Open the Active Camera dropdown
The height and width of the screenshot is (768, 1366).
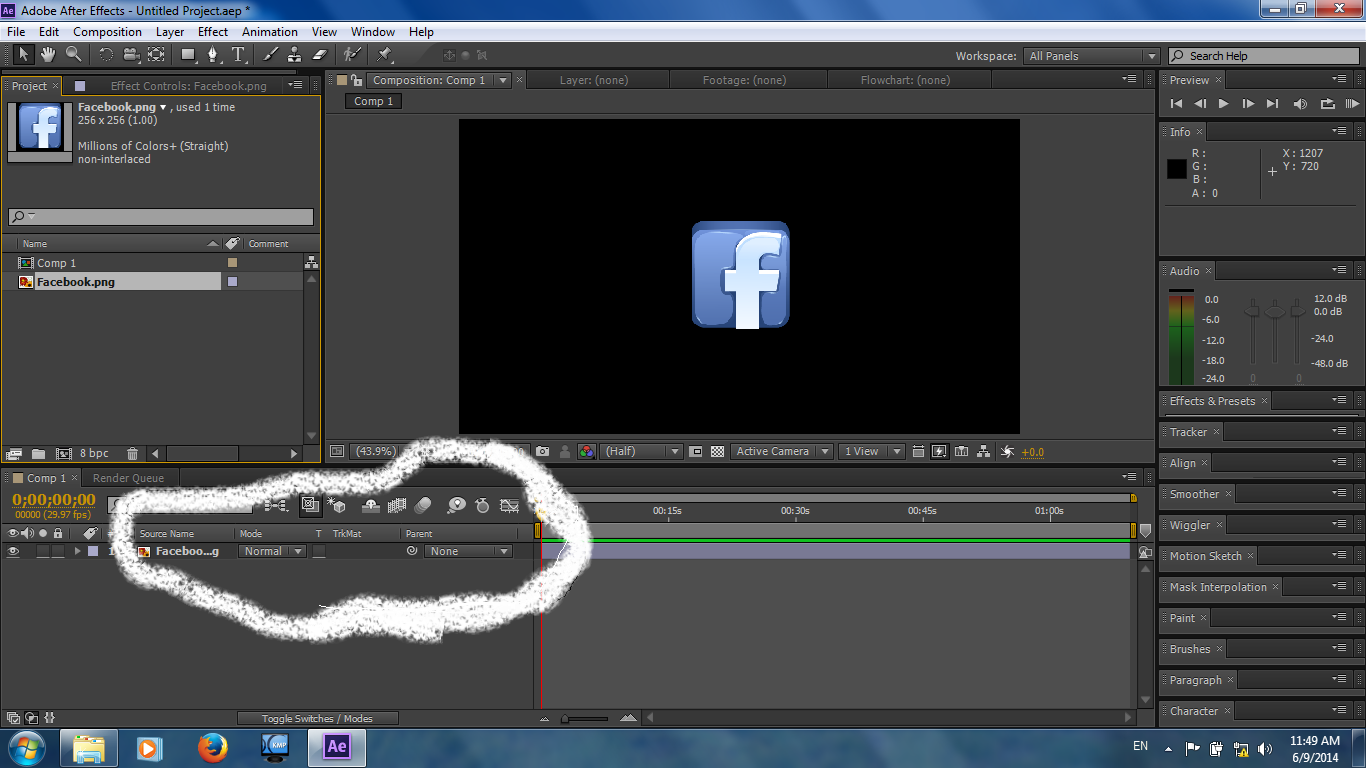[x=782, y=452]
